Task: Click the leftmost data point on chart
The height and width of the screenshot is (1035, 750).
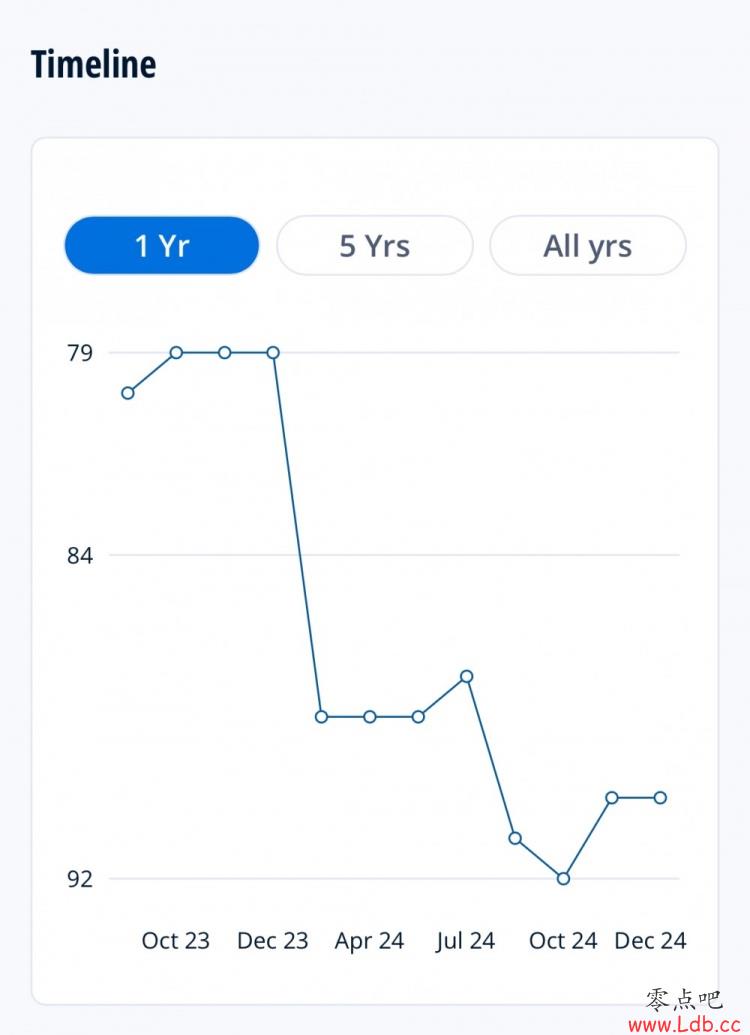Action: click(x=128, y=393)
